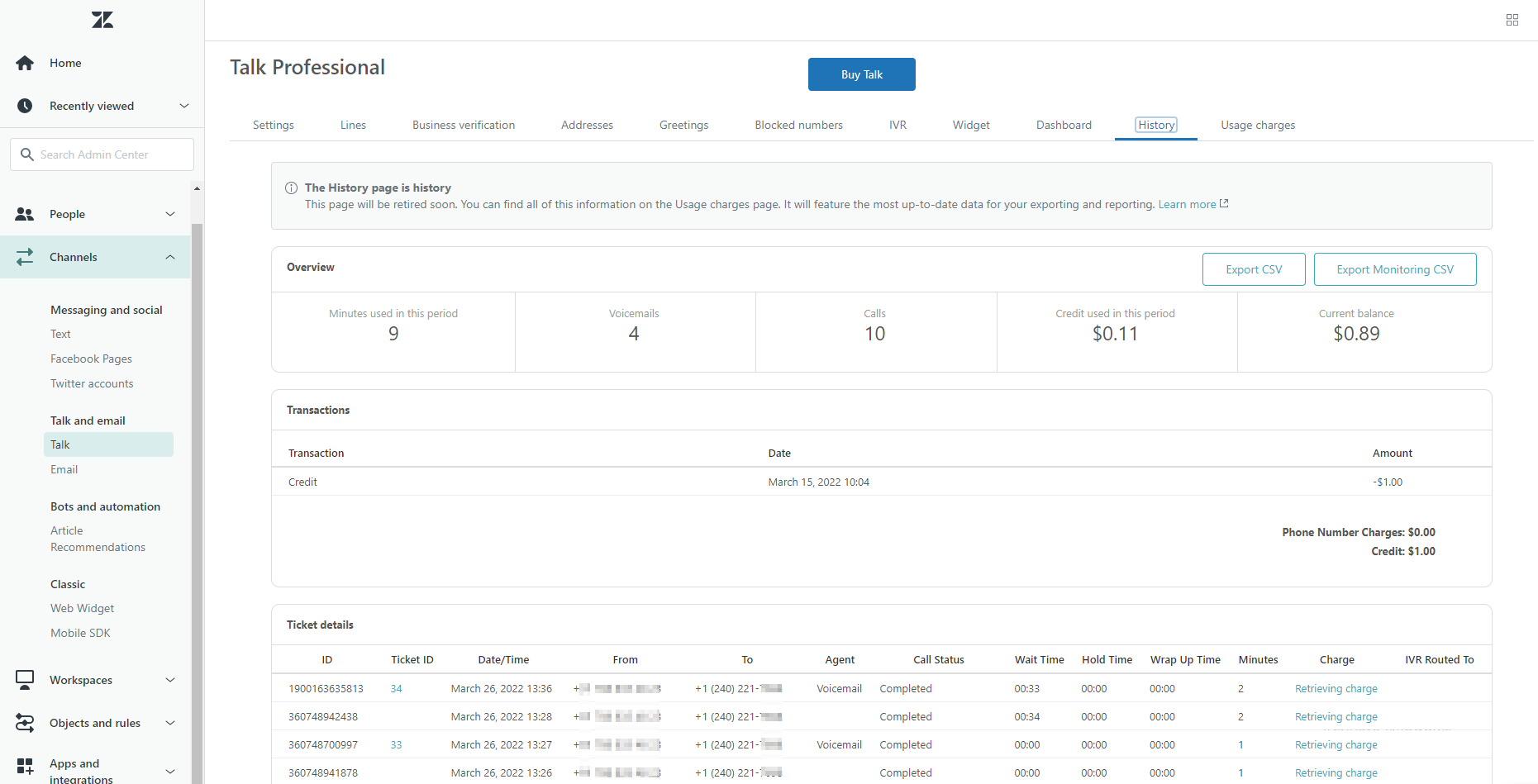The image size is (1538, 784).
Task: Click the sidebar scroll-up arrow
Action: [x=197, y=188]
